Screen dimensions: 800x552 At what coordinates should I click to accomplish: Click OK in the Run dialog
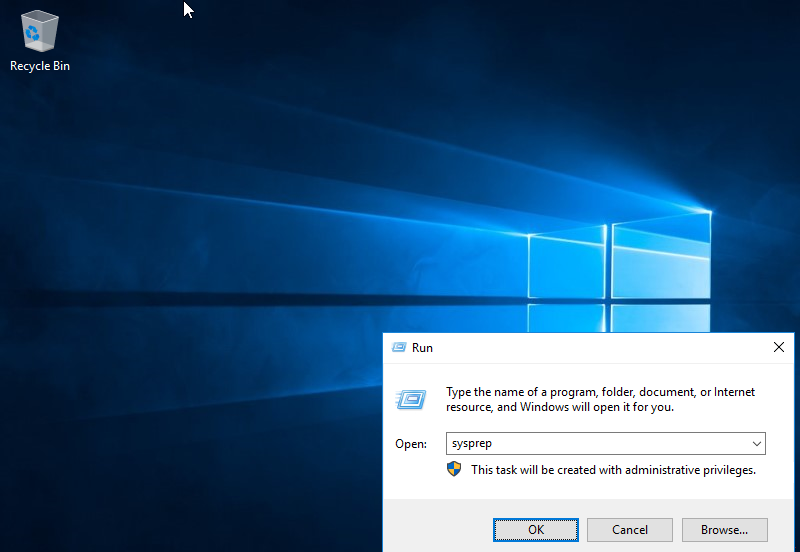pos(536,530)
